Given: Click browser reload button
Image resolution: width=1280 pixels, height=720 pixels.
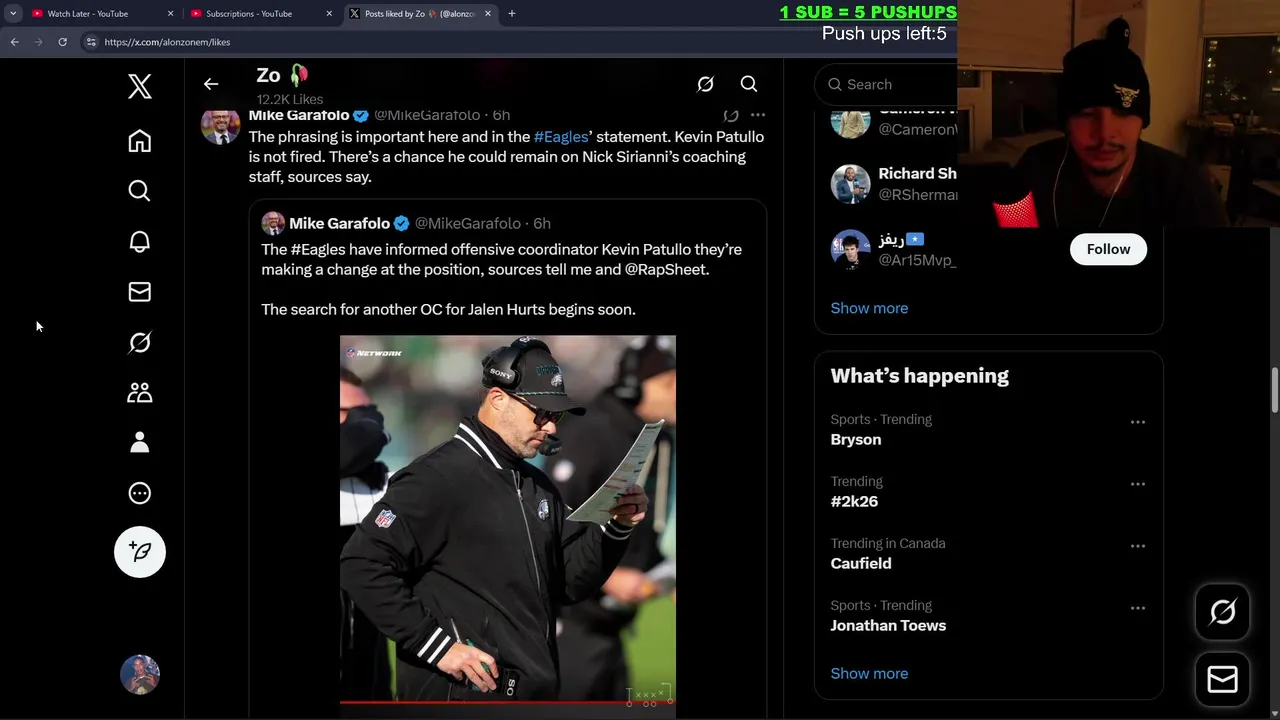Looking at the screenshot, I should [x=62, y=42].
